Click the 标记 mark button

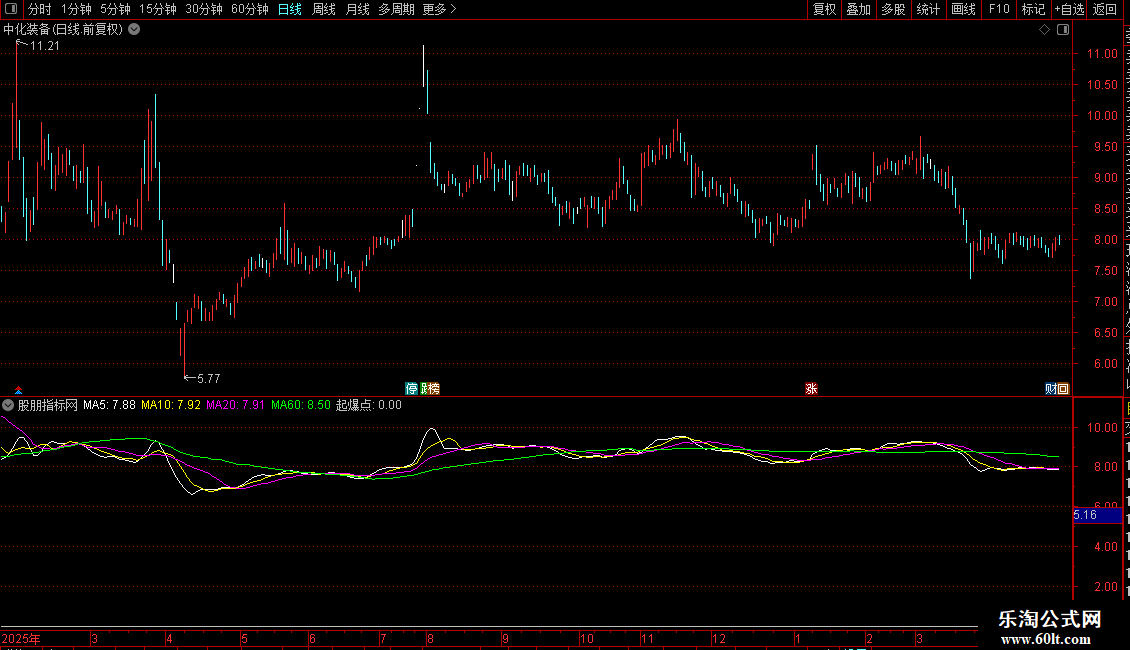pyautogui.click(x=1033, y=9)
